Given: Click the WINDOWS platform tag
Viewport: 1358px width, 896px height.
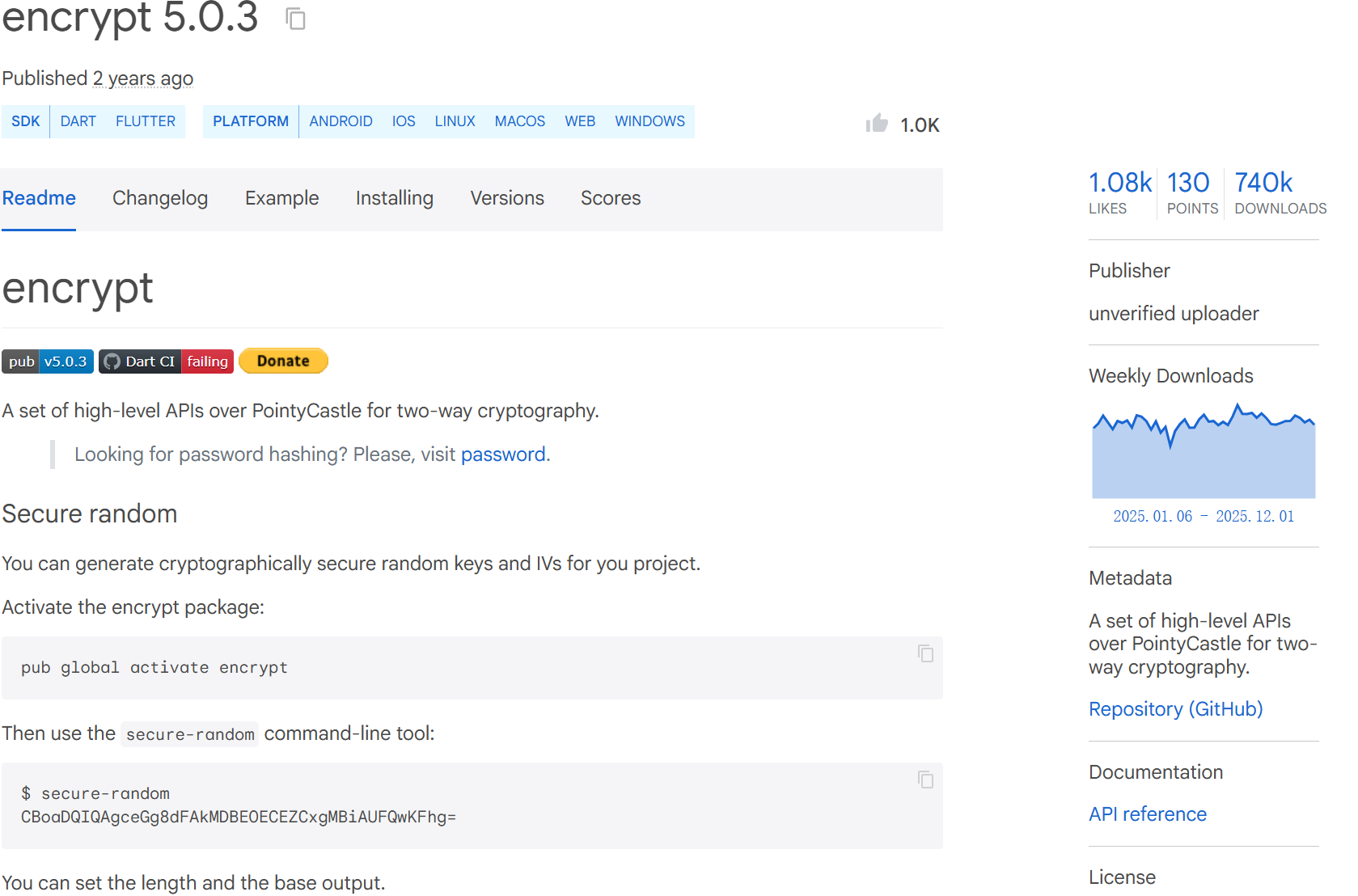Looking at the screenshot, I should coord(649,121).
